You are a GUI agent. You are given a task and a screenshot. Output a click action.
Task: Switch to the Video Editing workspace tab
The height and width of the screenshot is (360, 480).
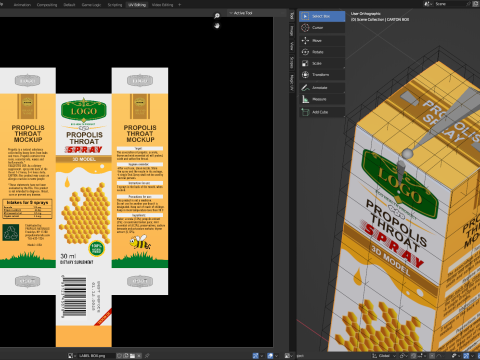(x=162, y=5)
